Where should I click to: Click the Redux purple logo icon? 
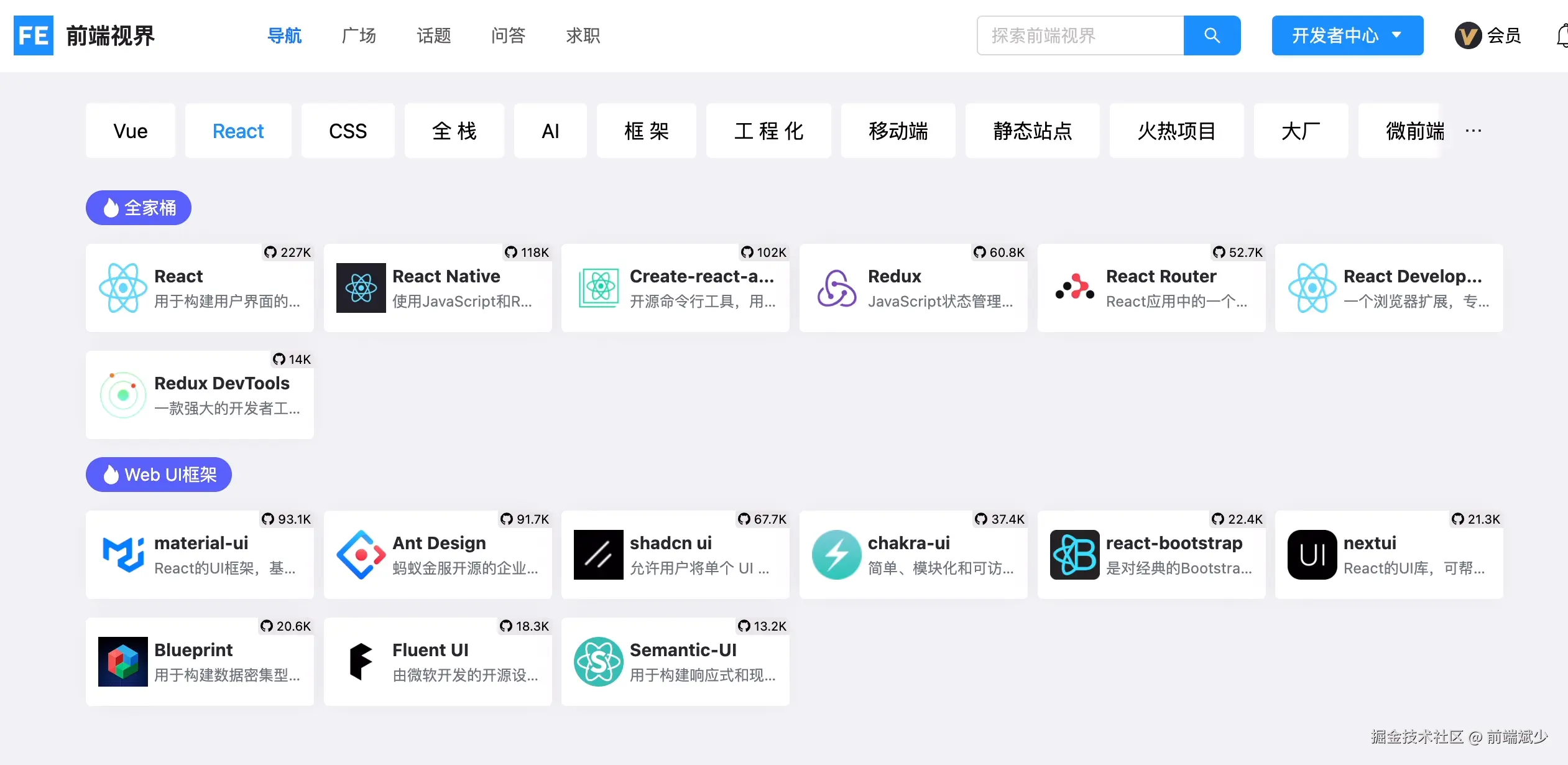click(837, 288)
